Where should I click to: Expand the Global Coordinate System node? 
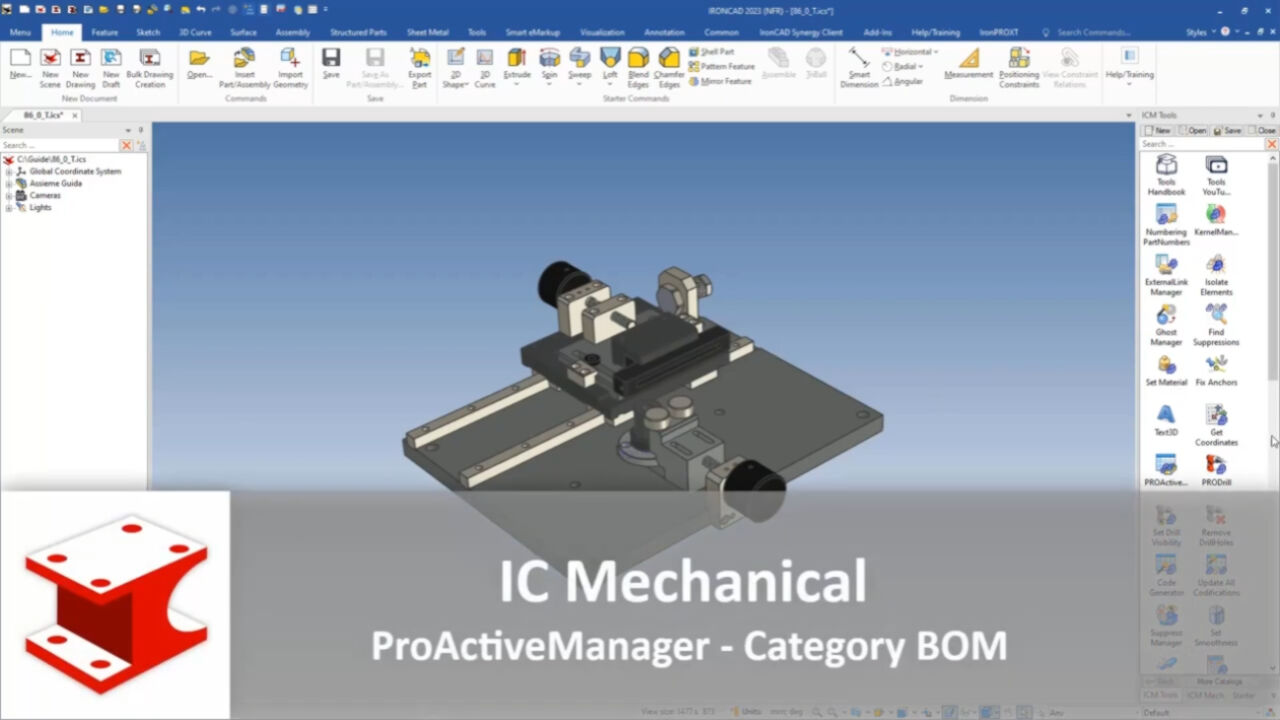(9, 172)
